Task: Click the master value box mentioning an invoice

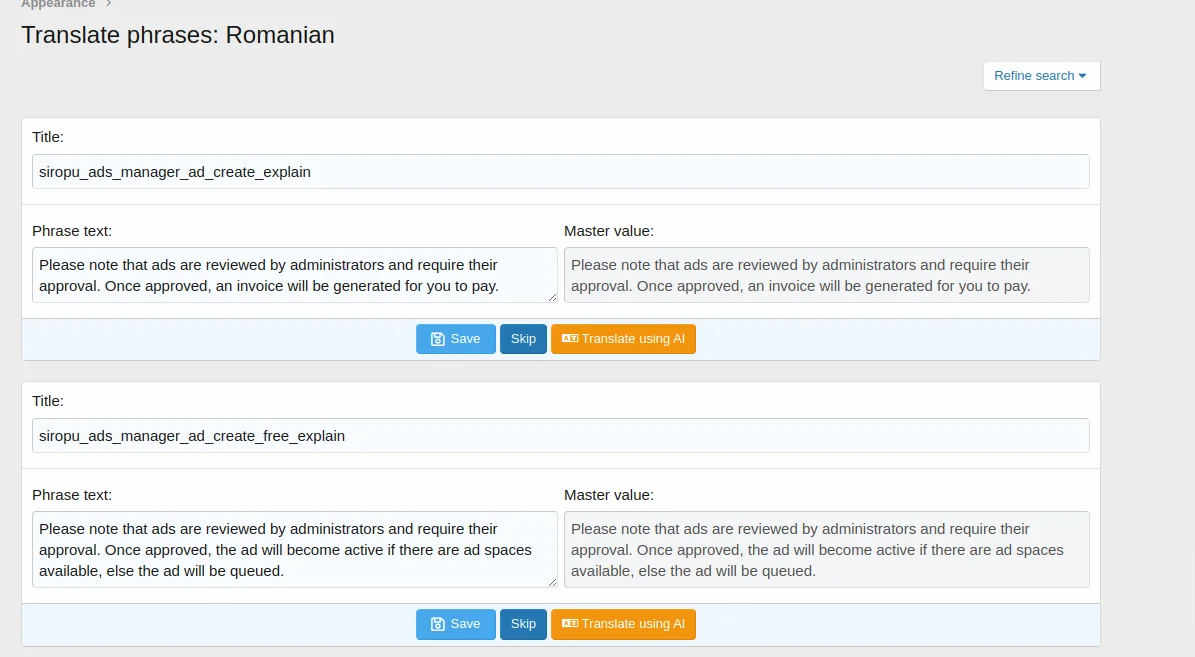Action: (x=826, y=275)
